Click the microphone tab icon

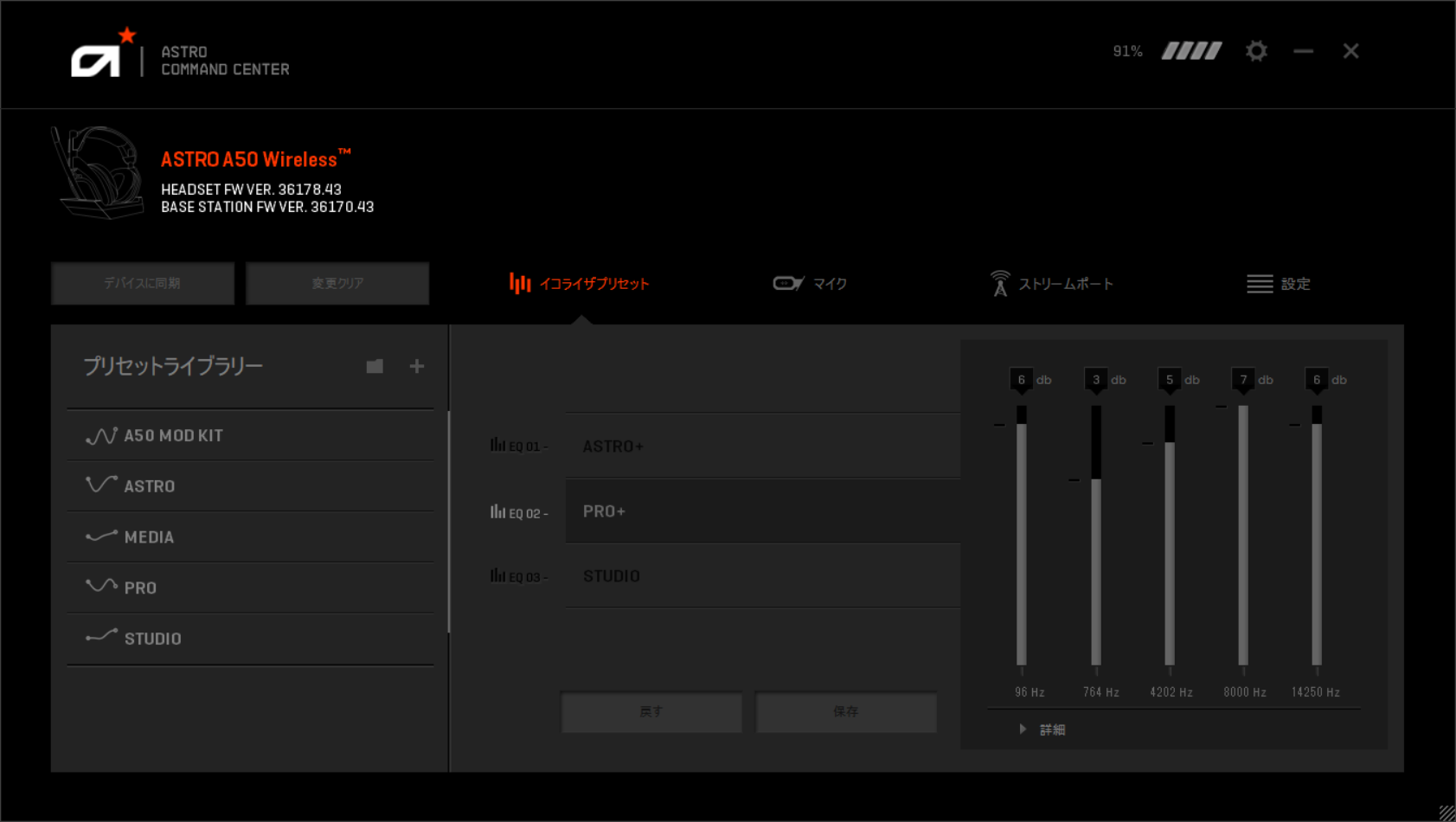coord(788,283)
